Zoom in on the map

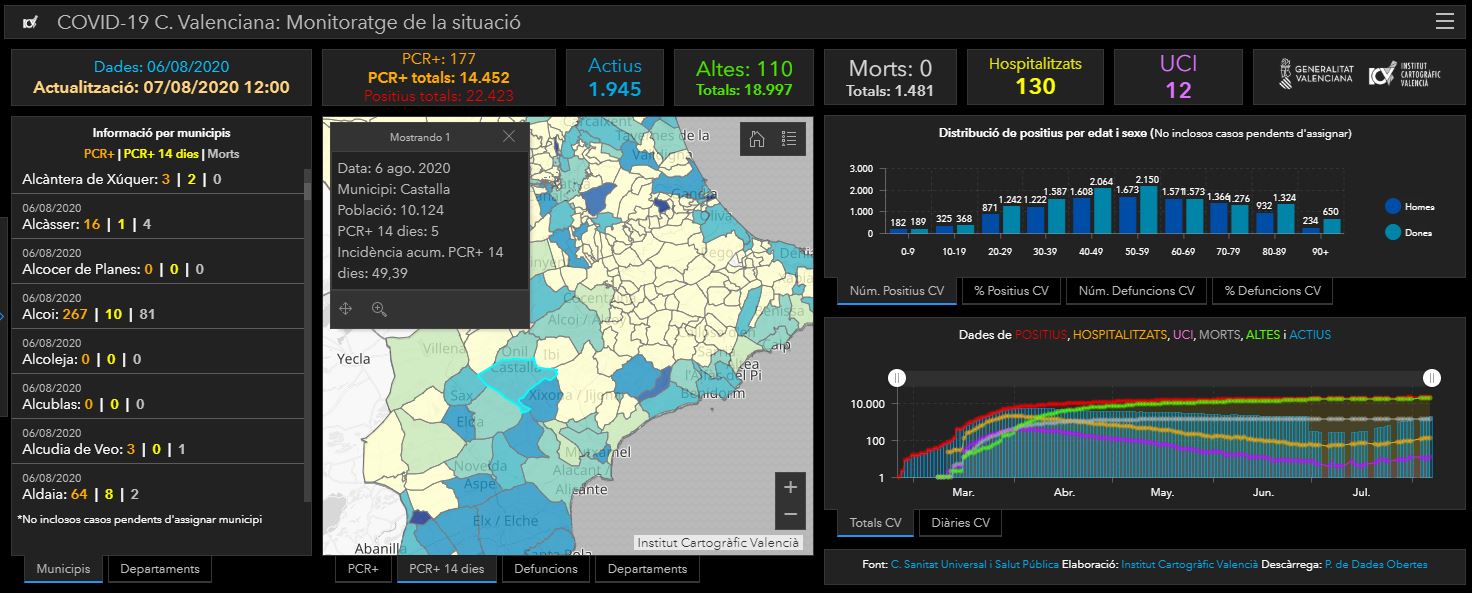coord(790,487)
